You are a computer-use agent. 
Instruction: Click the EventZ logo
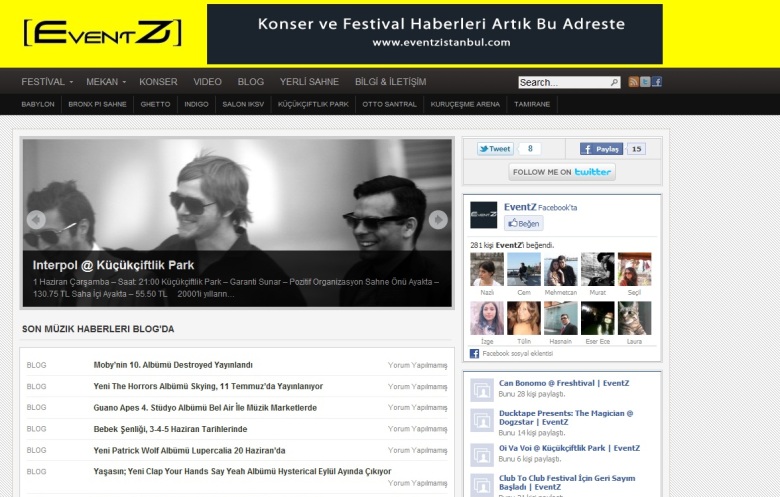102,33
